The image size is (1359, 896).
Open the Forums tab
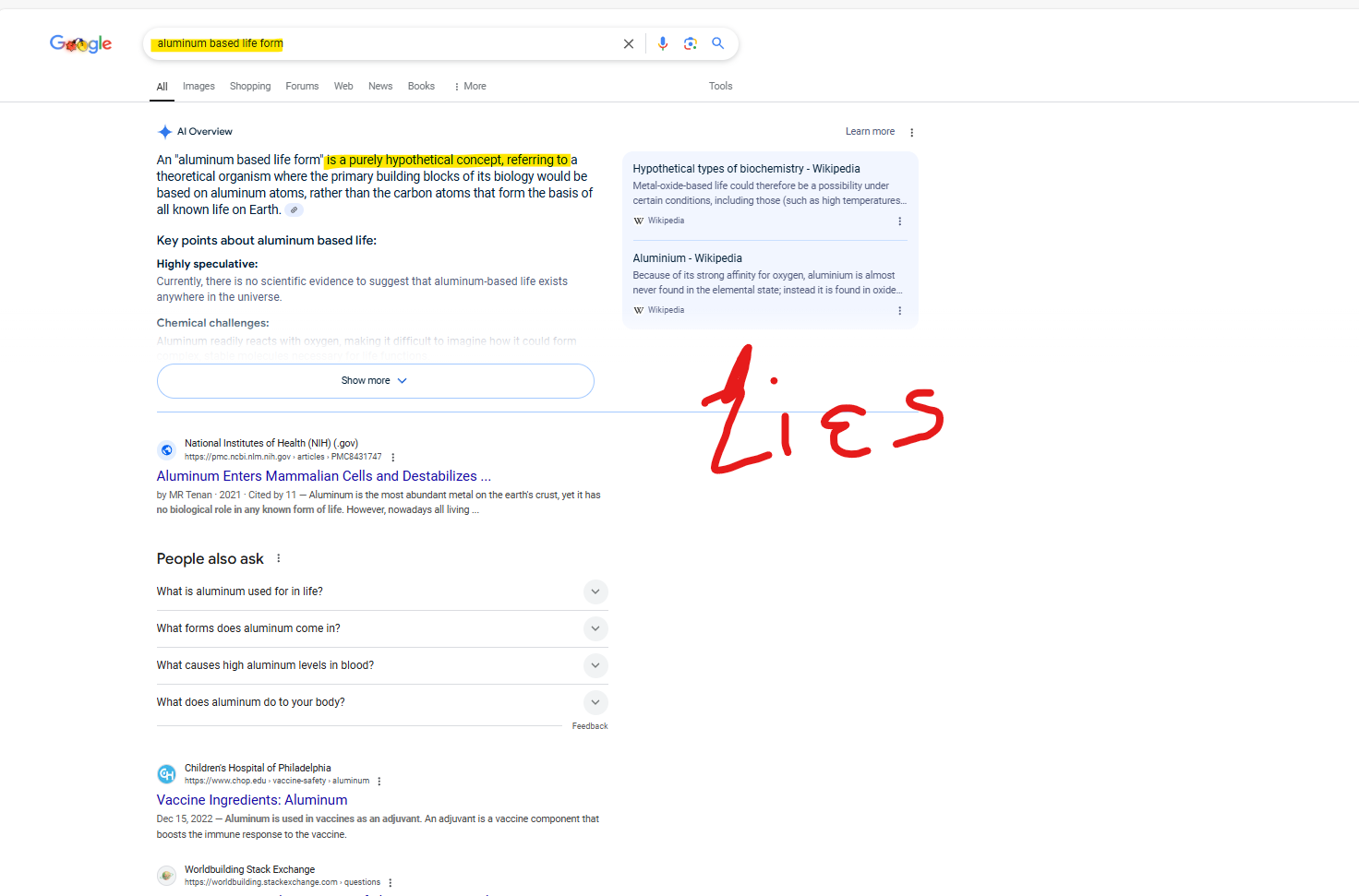(302, 86)
